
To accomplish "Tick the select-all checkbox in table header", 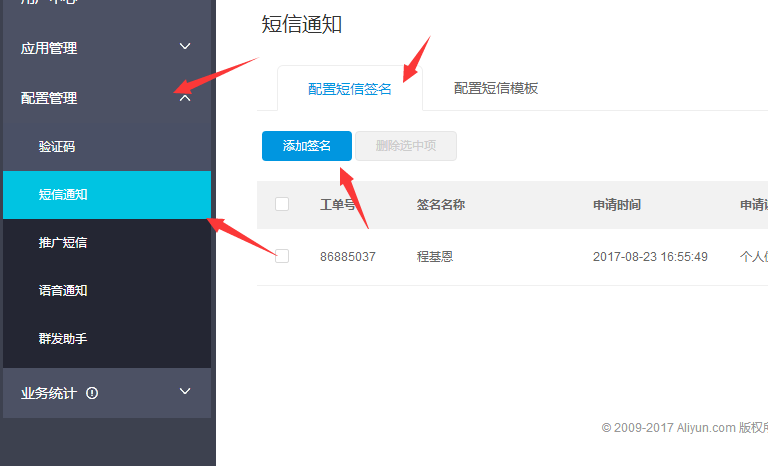I will coord(282,204).
